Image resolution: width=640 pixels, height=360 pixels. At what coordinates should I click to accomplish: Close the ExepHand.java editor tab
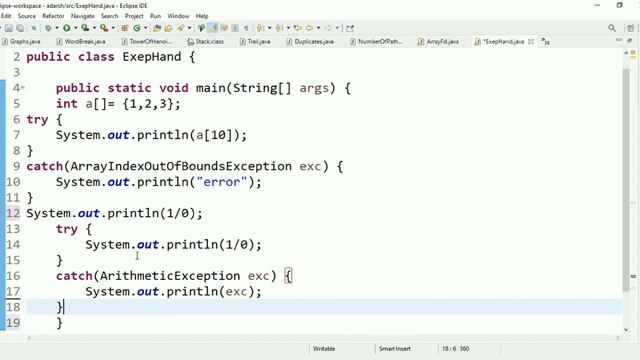(531, 41)
